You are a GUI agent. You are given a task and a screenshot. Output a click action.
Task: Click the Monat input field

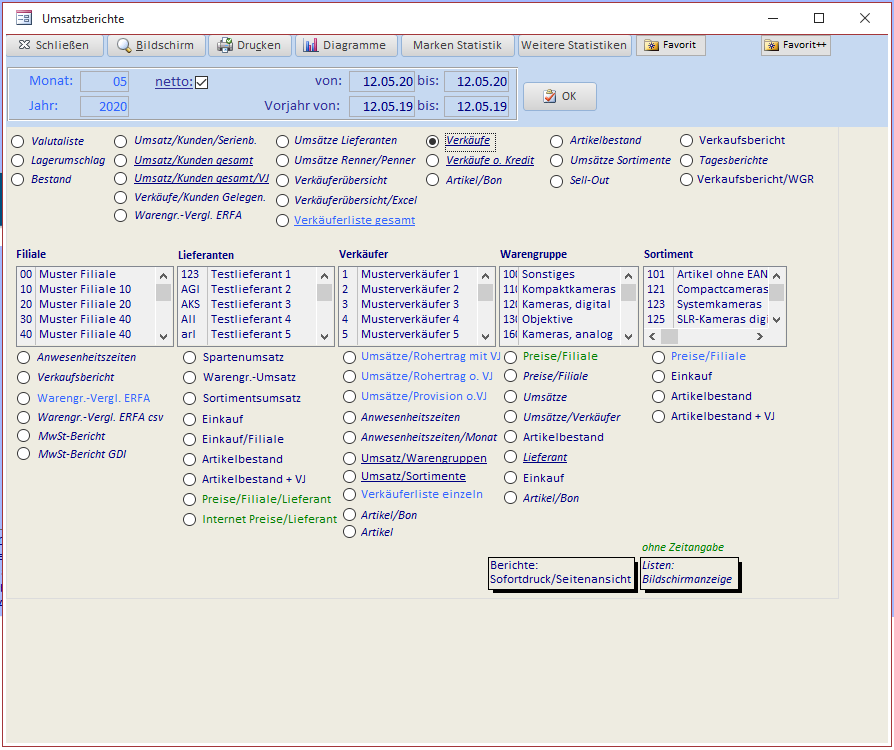[104, 82]
